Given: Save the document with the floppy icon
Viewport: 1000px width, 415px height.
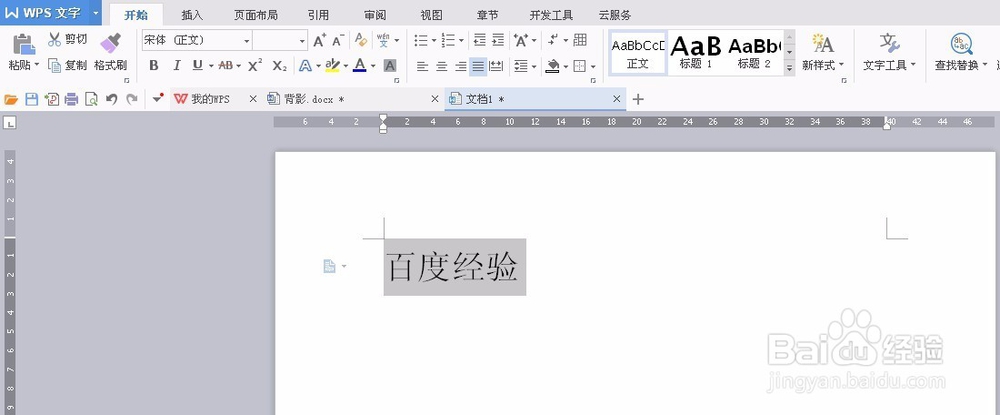Looking at the screenshot, I should (x=31, y=99).
